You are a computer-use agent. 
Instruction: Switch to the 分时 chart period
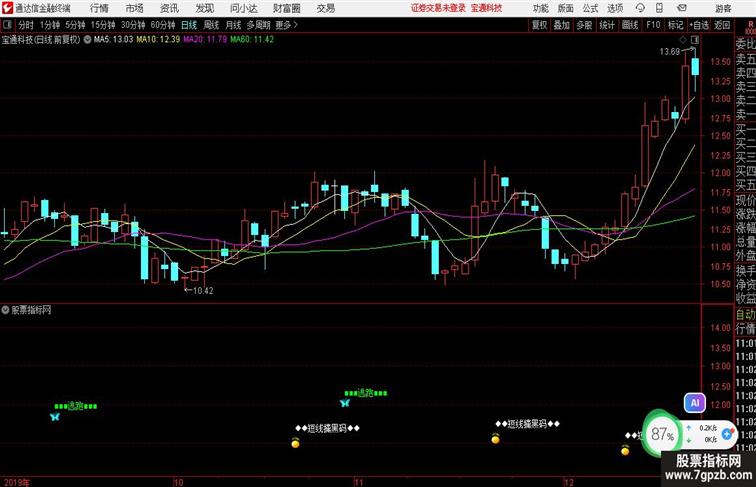pyautogui.click(x=26, y=25)
